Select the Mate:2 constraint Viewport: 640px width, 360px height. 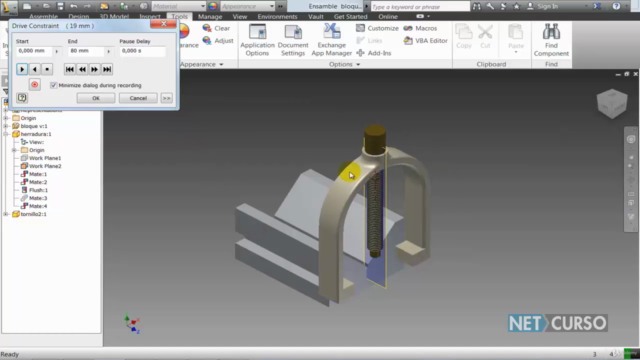coord(34,182)
